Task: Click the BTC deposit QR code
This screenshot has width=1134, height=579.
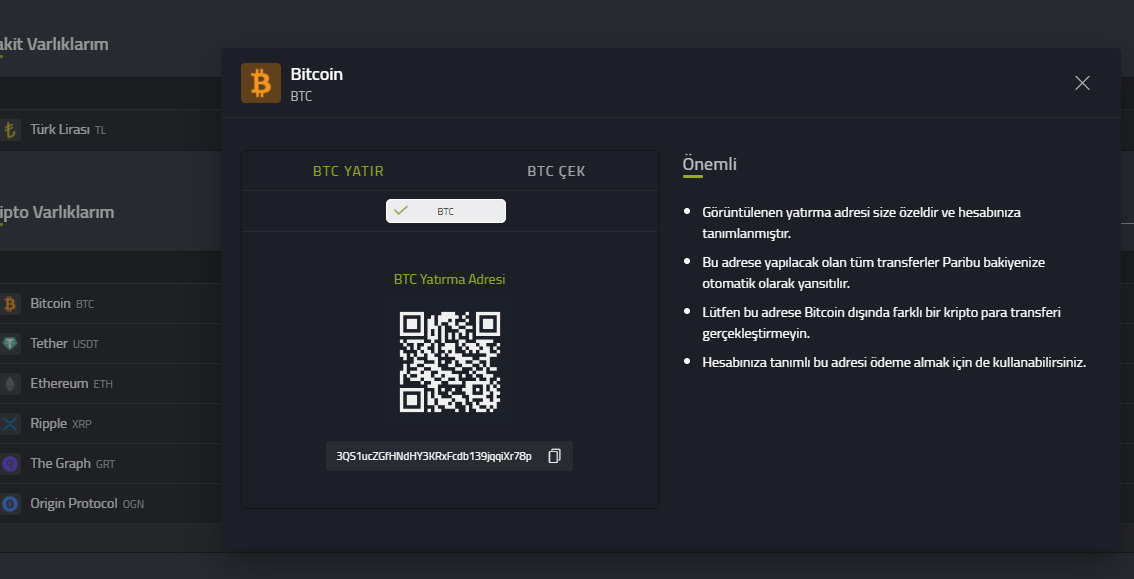Action: (450, 361)
